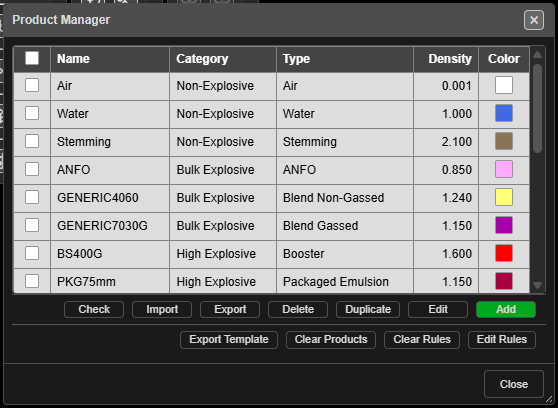Sort by the Name column header

tap(110, 59)
